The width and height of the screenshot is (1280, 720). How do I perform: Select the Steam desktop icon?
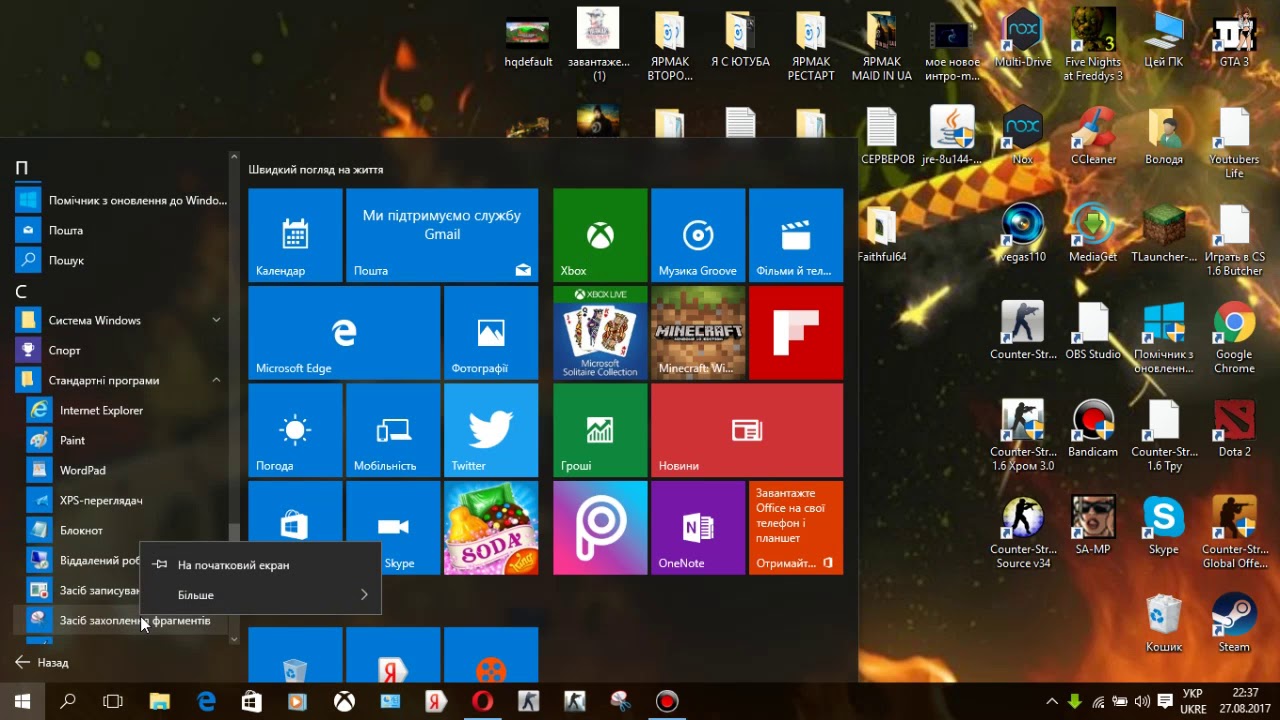coord(1234,624)
